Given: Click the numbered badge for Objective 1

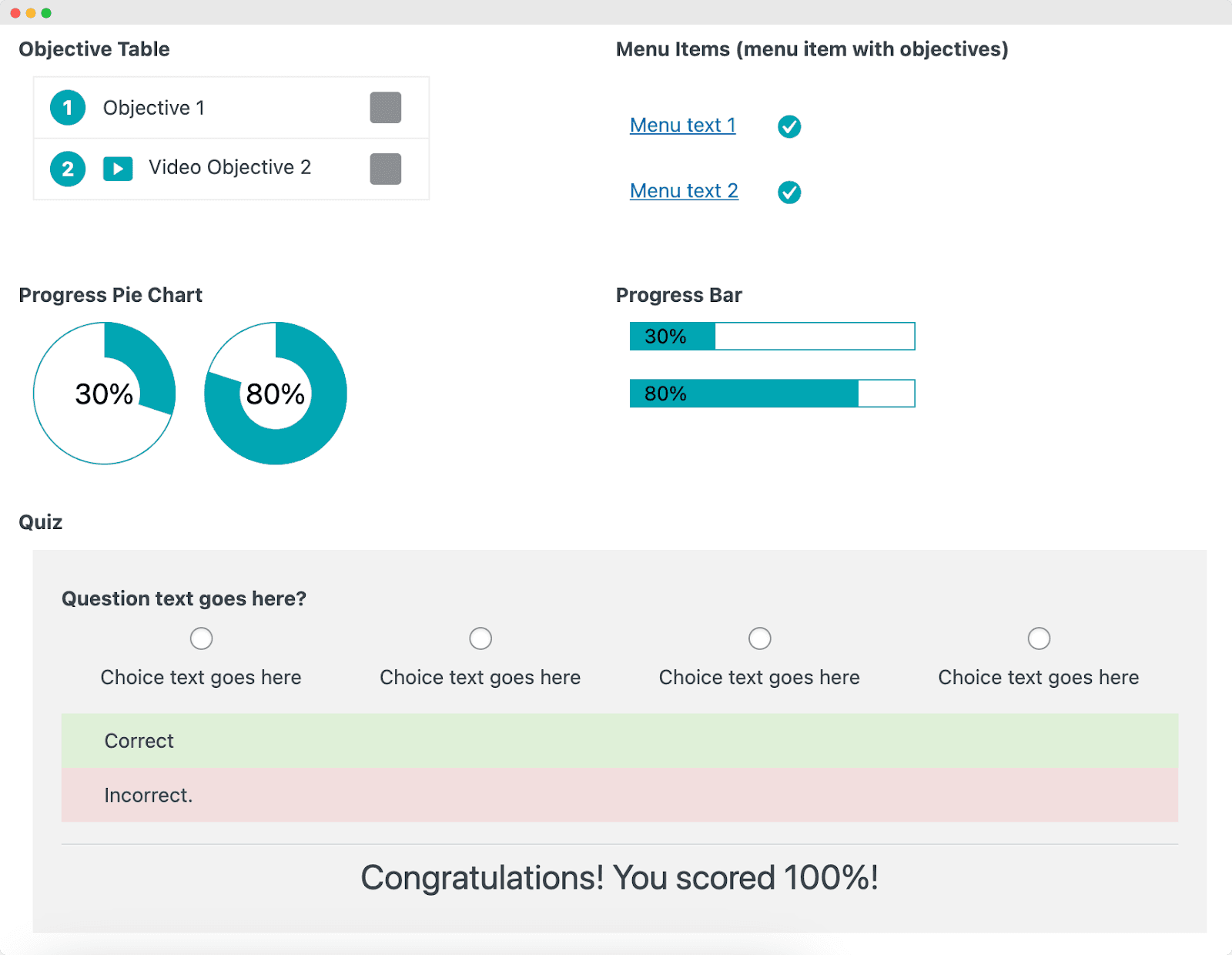Looking at the screenshot, I should 67,108.
